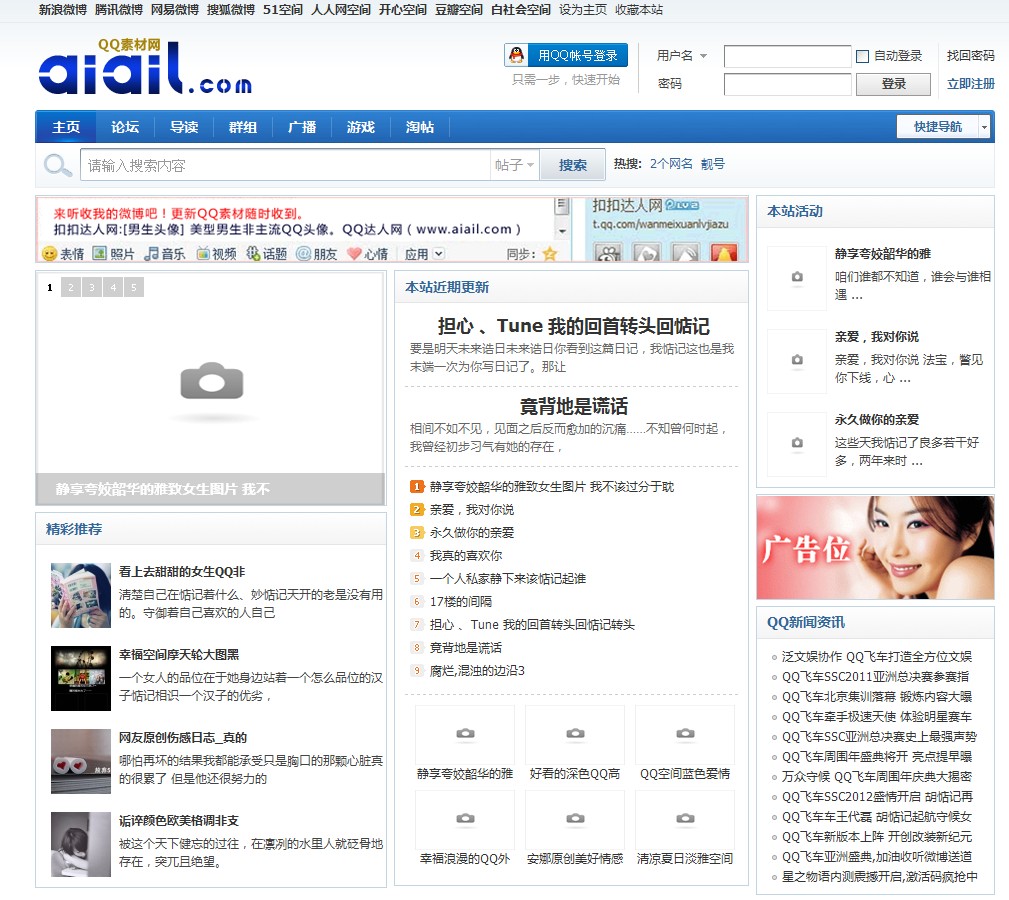This screenshot has height=900, width=1009.
Task: Open thumbnail above 清凉夏日淡雅空间
Action: coord(685,819)
